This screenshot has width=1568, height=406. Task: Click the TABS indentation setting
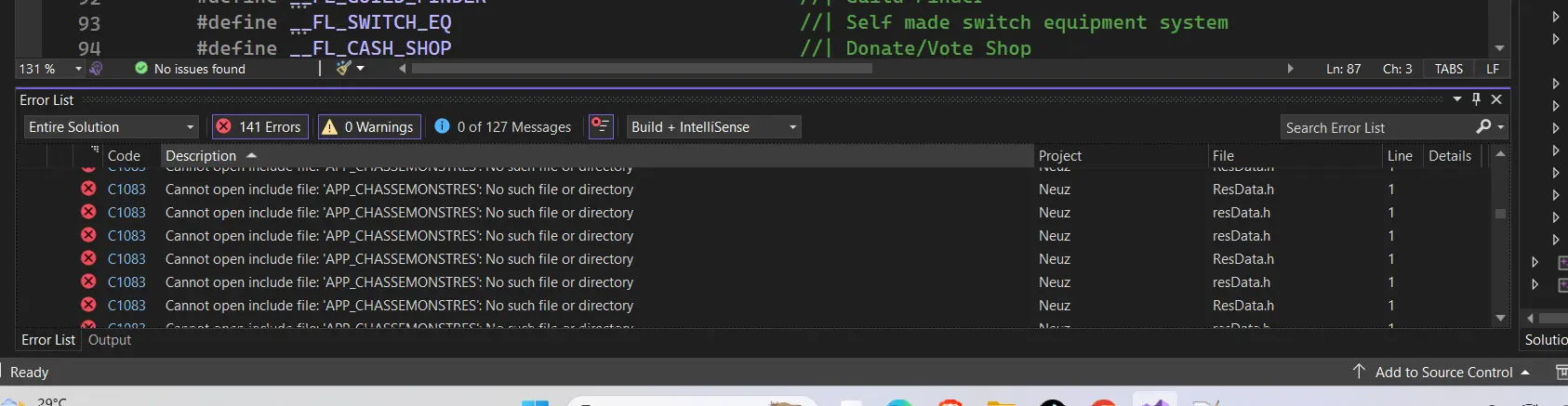pos(1449,69)
